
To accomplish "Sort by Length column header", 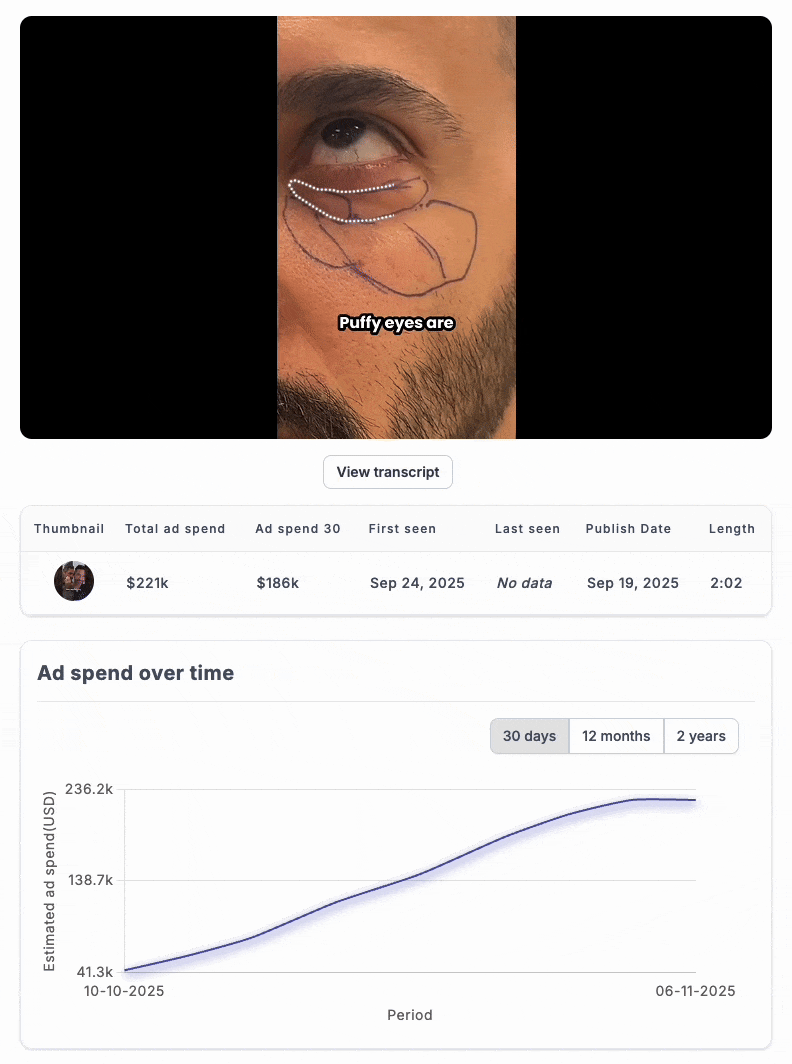I will point(732,529).
